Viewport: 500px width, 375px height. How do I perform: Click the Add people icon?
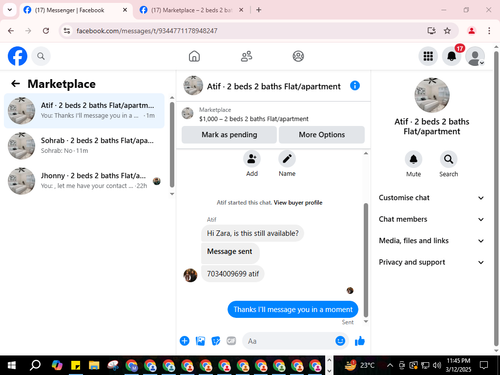point(252,159)
